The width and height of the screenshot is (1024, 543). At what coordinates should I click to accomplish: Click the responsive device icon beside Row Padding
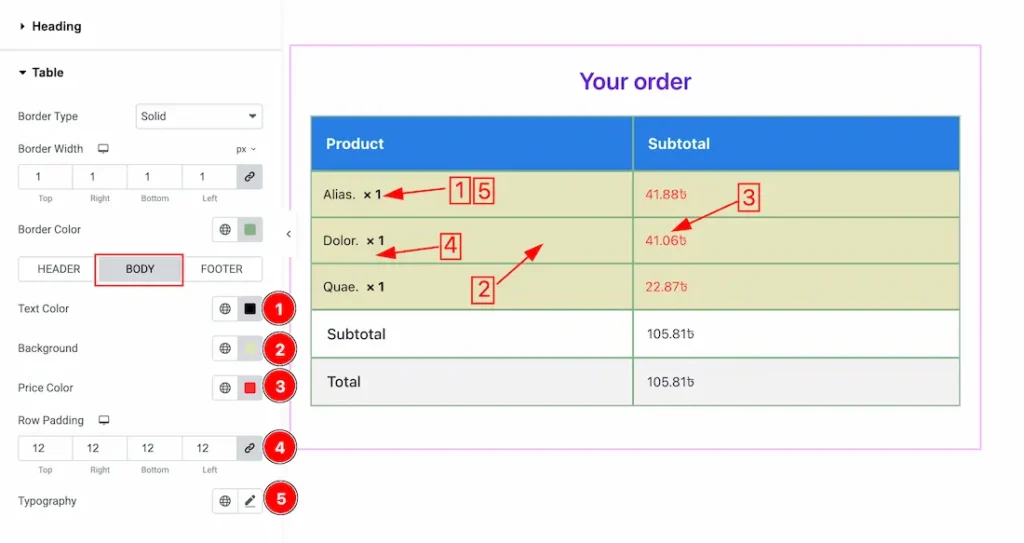tap(103, 420)
